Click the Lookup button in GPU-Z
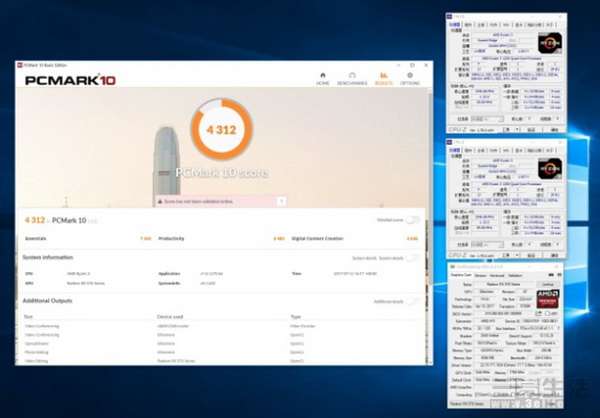600x418 pixels. click(548, 284)
